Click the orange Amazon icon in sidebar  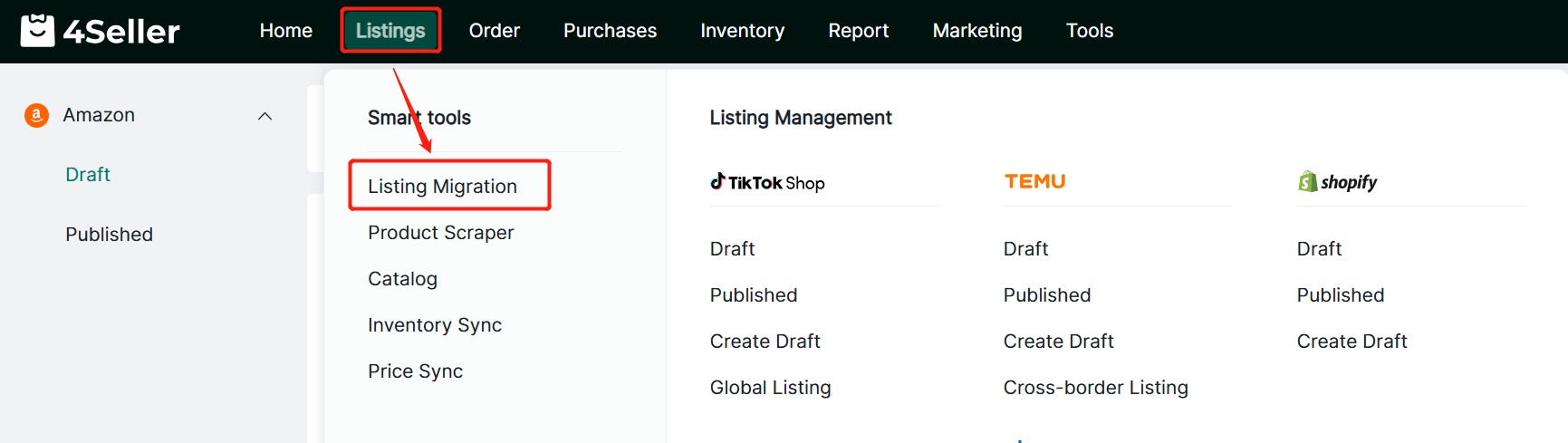coord(36,115)
